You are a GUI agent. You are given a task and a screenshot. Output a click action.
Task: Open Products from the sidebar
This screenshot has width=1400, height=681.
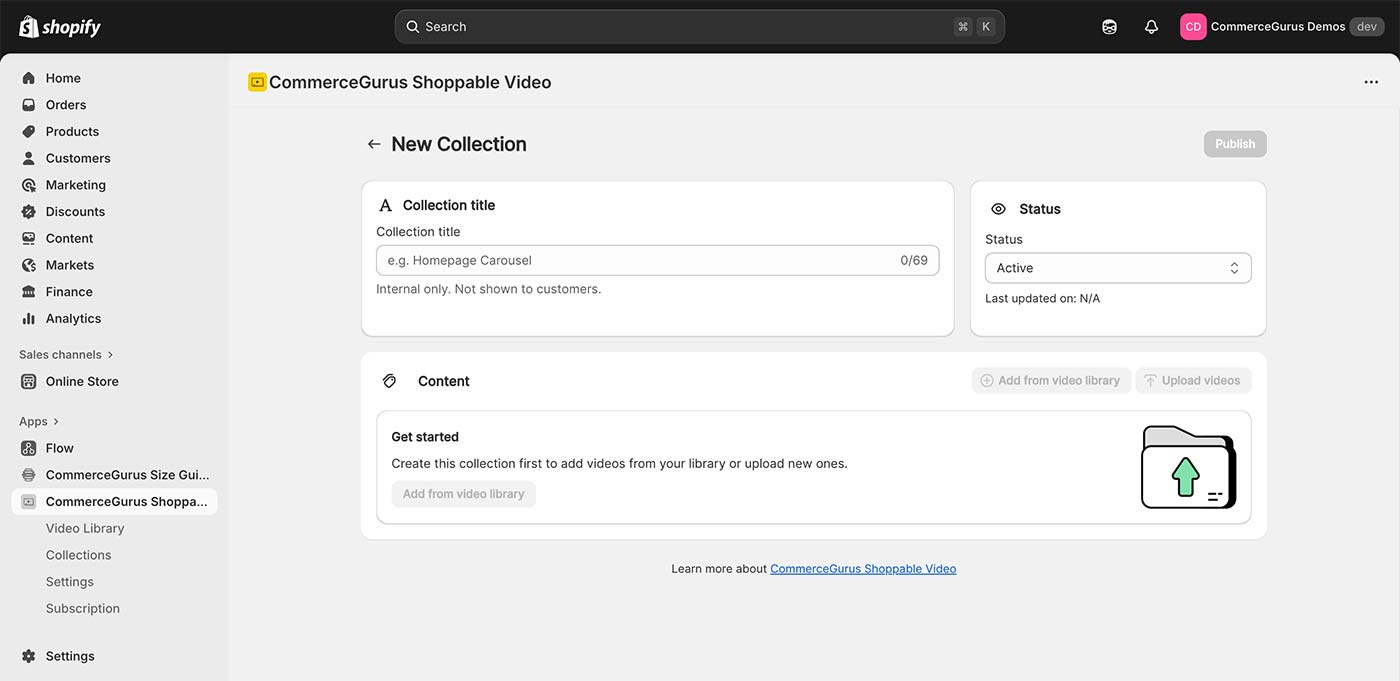pos(72,131)
